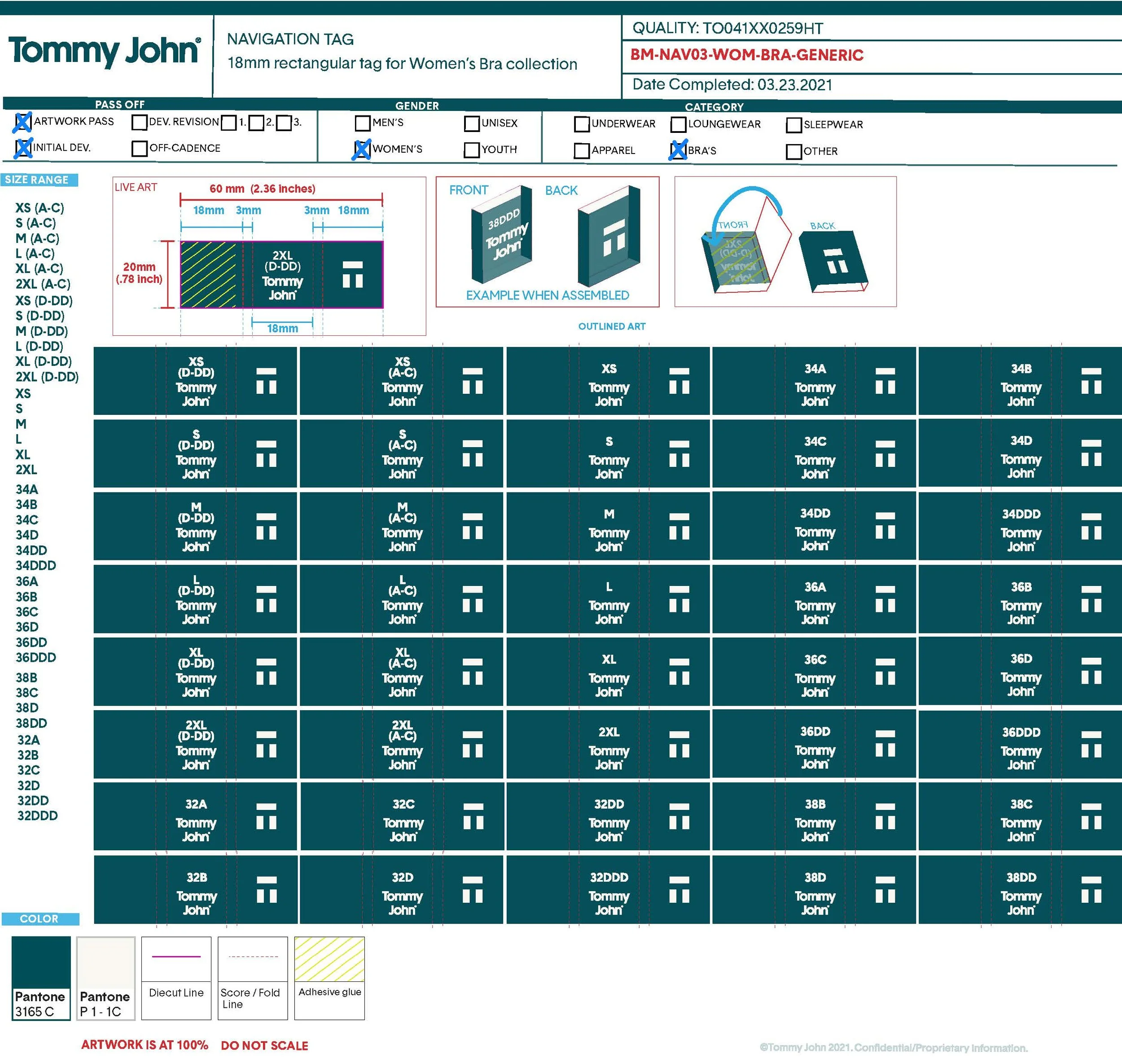Click the T logo icon on the 34B tag

tap(1091, 380)
